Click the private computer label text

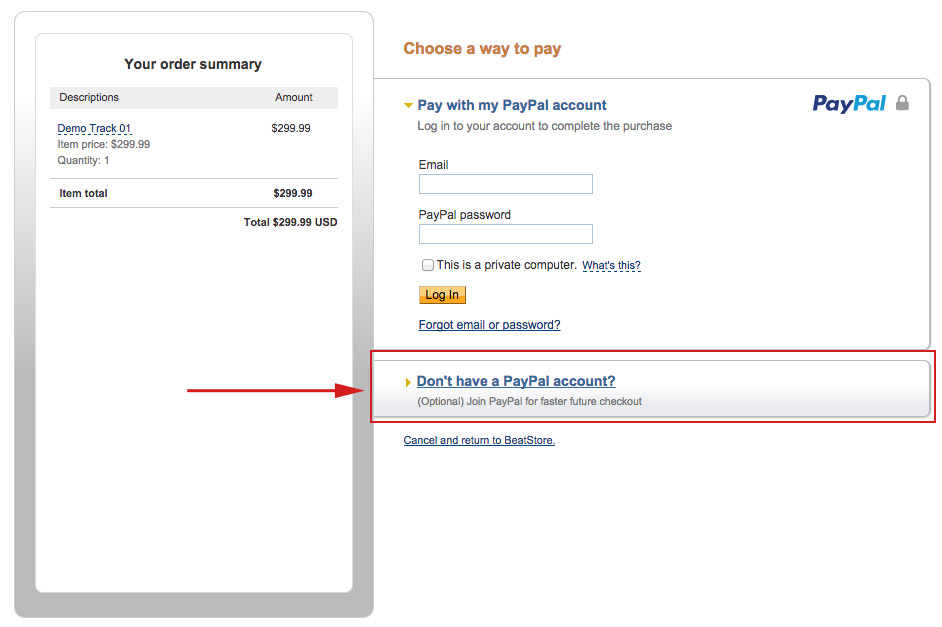click(506, 265)
